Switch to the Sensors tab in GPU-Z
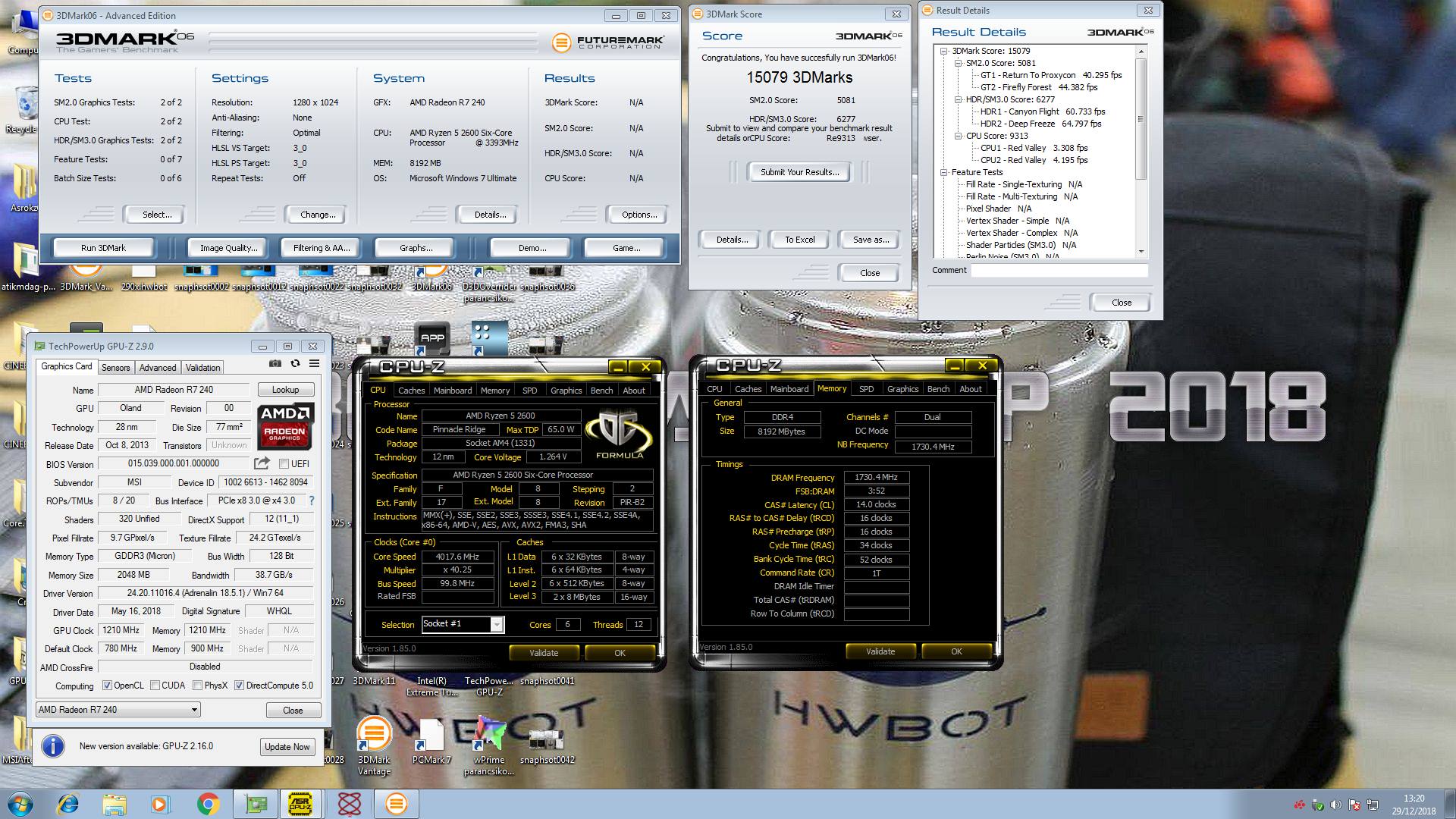Viewport: 1456px width, 819px height. coord(116,368)
